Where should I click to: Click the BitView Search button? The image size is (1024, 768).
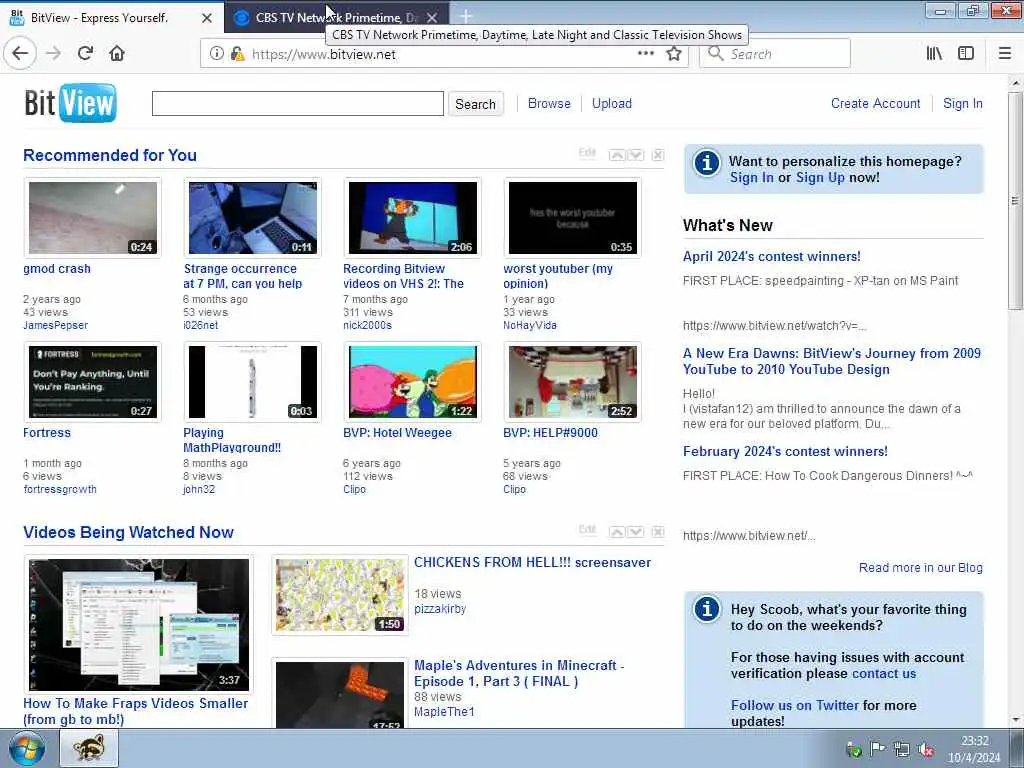[x=475, y=104]
